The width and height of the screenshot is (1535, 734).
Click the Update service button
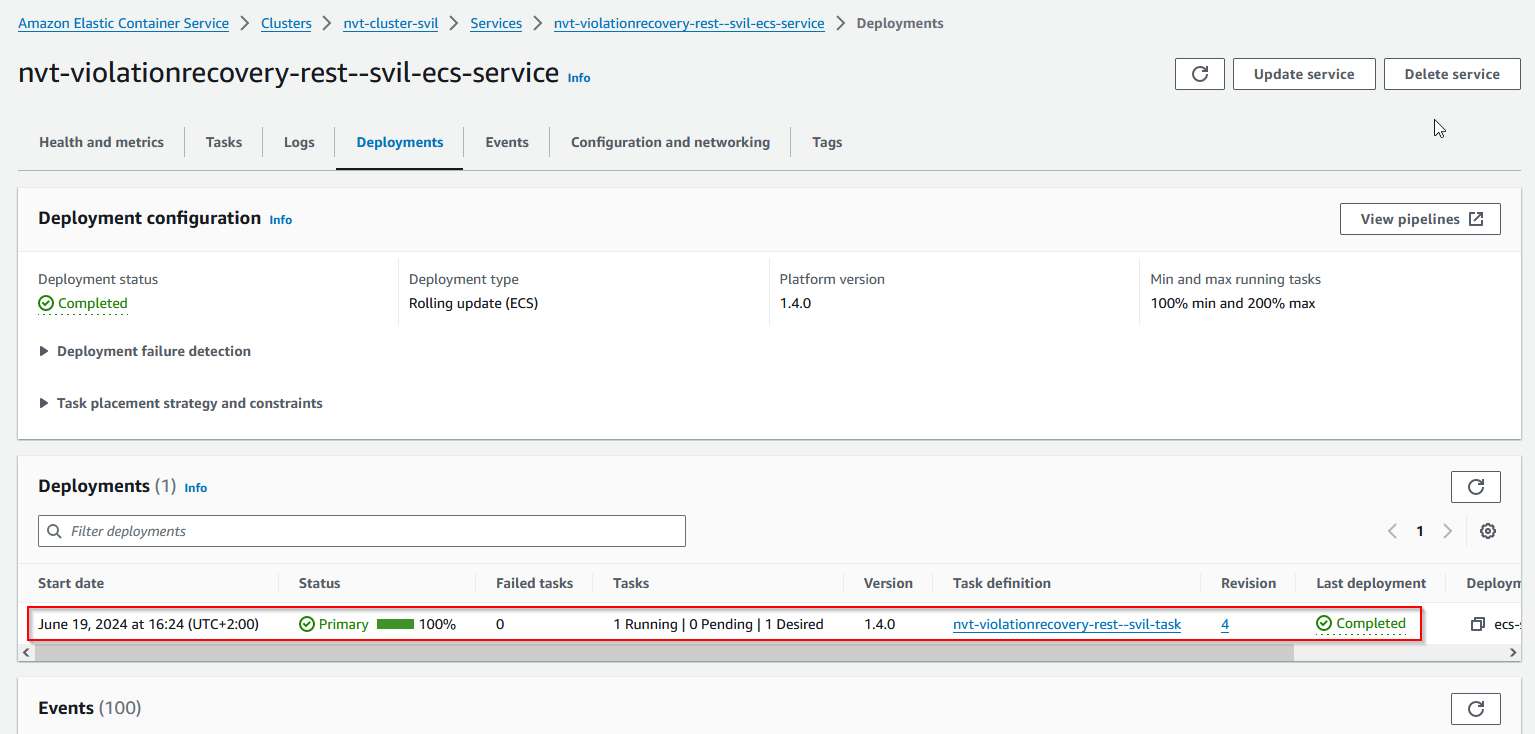[1303, 74]
